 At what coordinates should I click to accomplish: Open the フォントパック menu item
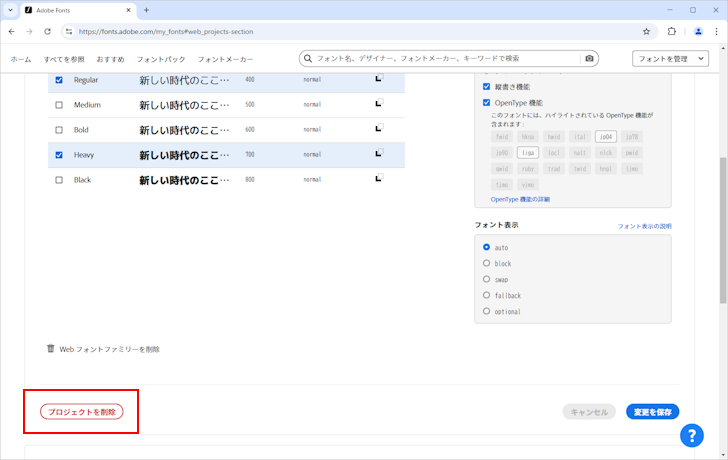click(x=161, y=60)
